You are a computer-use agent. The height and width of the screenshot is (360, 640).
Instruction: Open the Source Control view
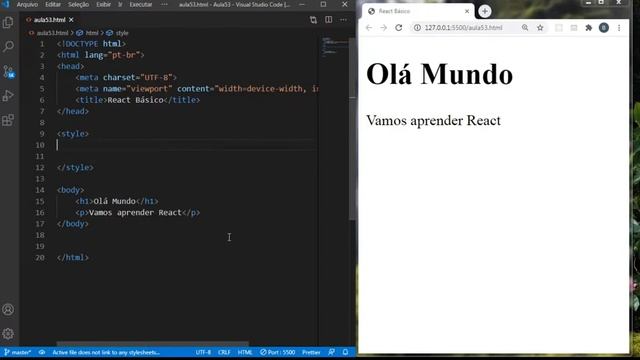pyautogui.click(x=8, y=71)
